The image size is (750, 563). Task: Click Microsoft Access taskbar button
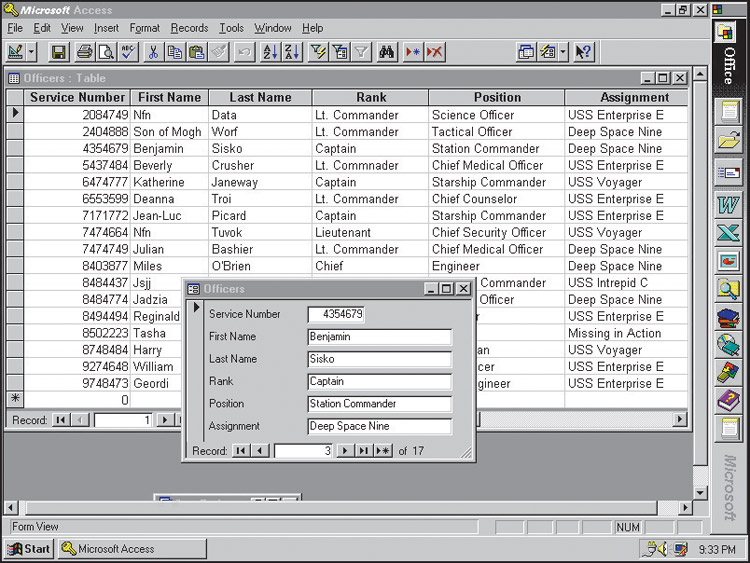(x=132, y=549)
